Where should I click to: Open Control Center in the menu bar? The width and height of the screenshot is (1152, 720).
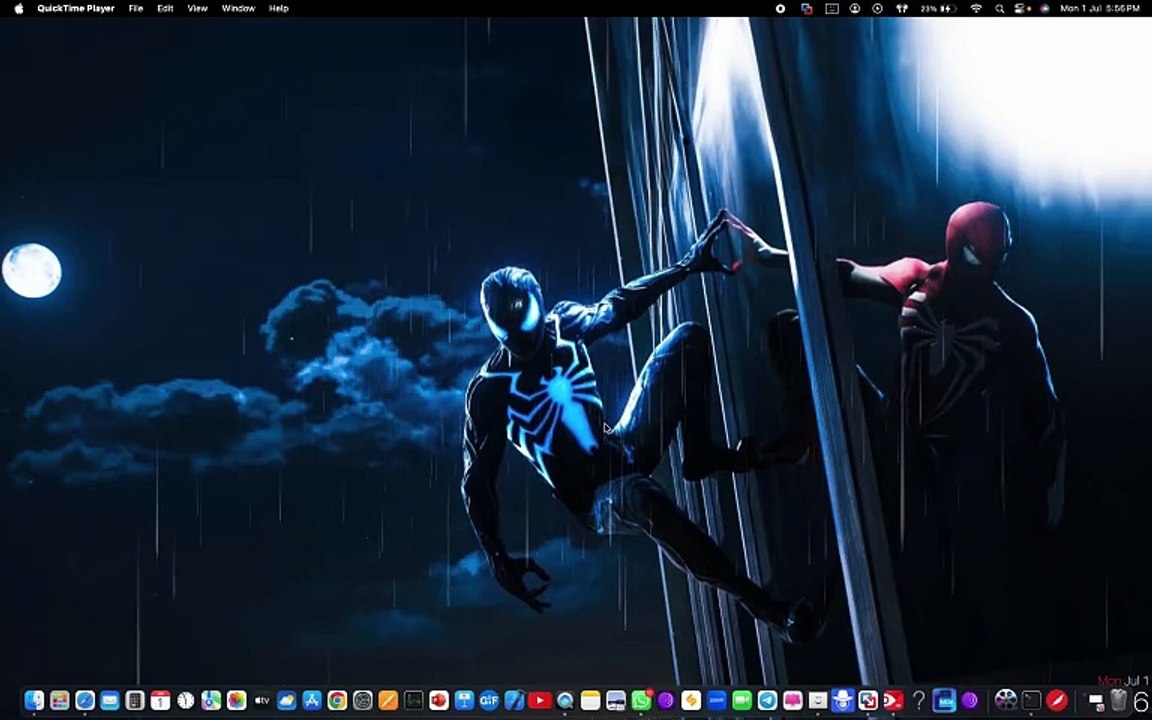tap(1018, 9)
